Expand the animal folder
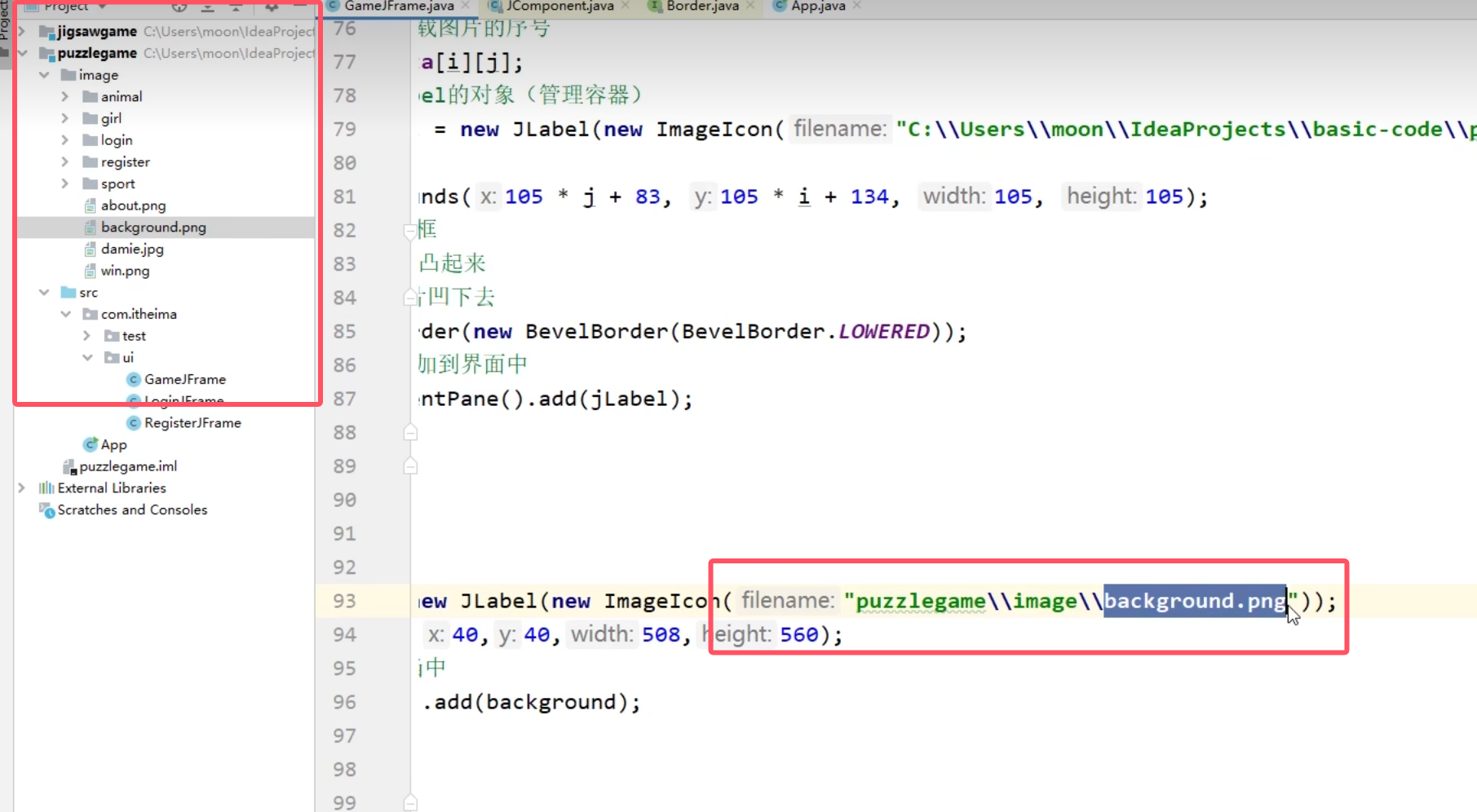This screenshot has width=1477, height=812. point(65,96)
